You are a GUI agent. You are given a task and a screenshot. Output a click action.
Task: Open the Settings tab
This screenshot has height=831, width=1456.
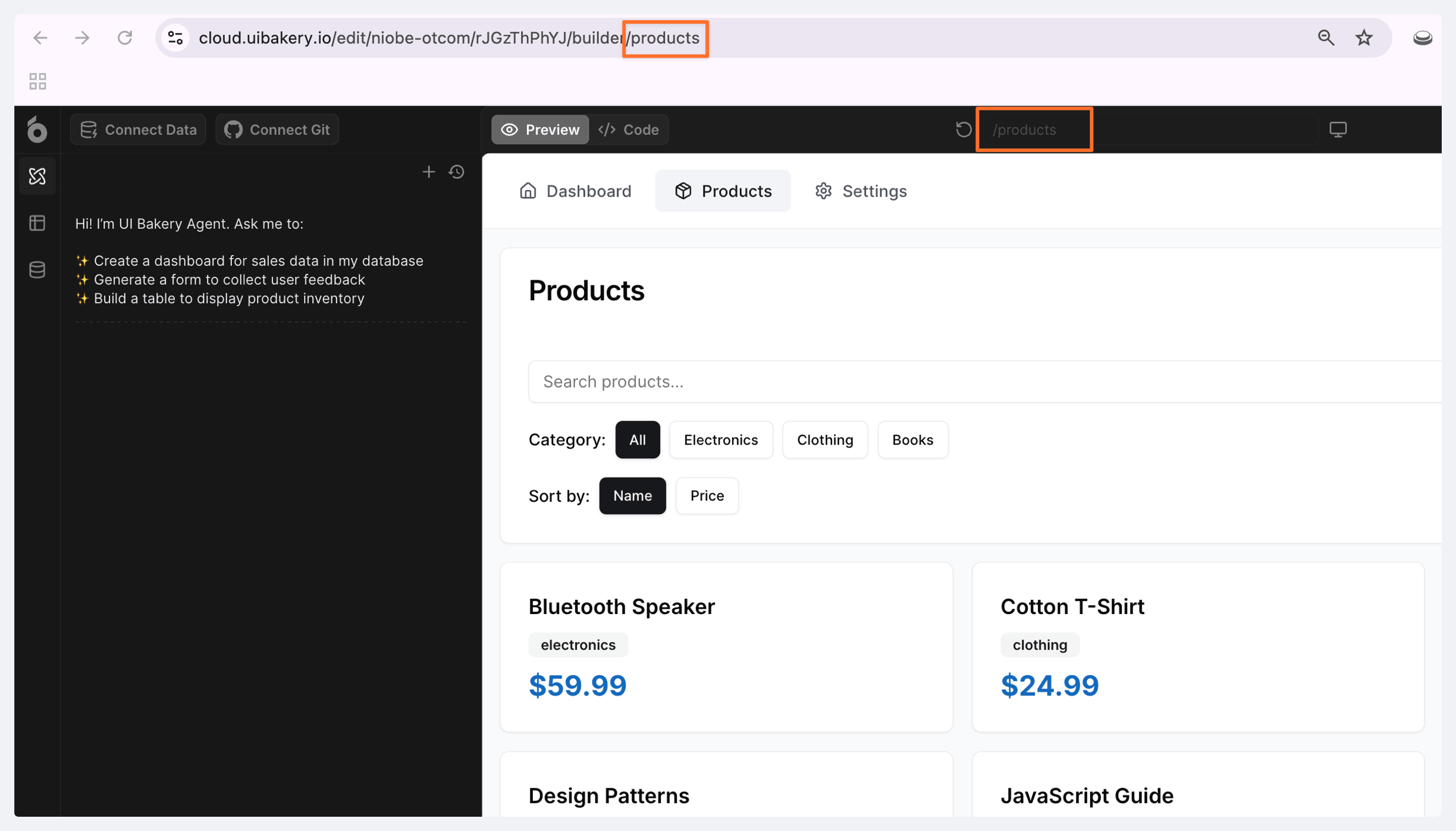click(x=861, y=191)
